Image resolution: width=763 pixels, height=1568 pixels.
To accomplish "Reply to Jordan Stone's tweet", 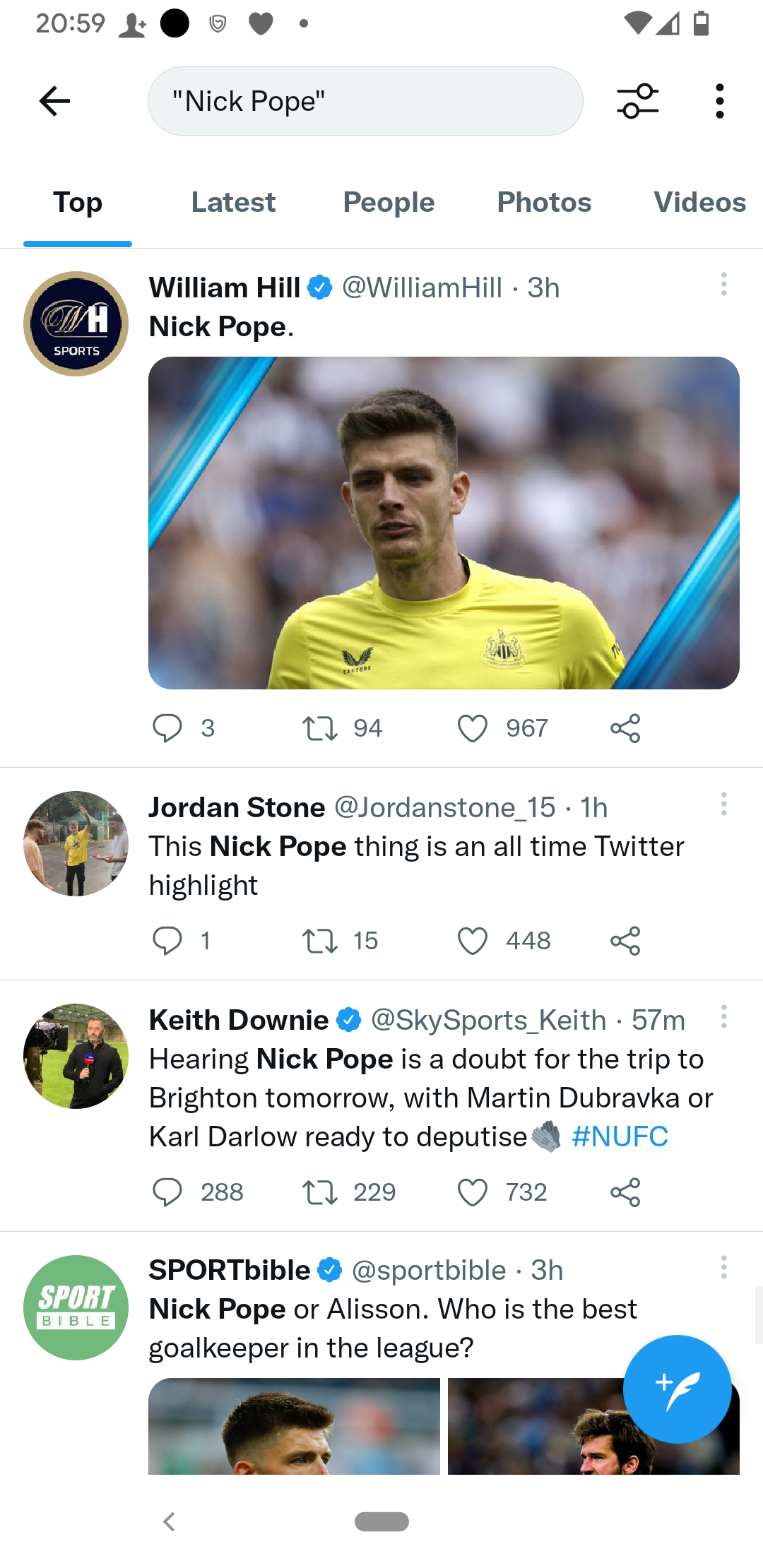I will [x=167, y=941].
